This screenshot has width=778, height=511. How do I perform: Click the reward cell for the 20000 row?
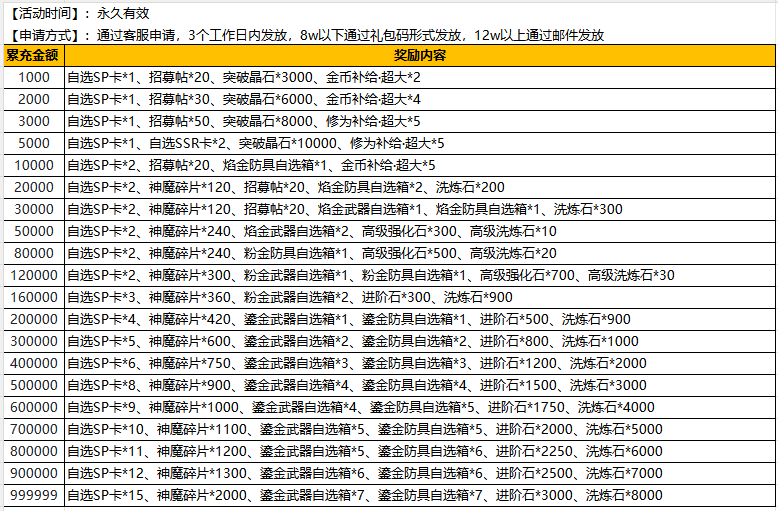point(419,187)
